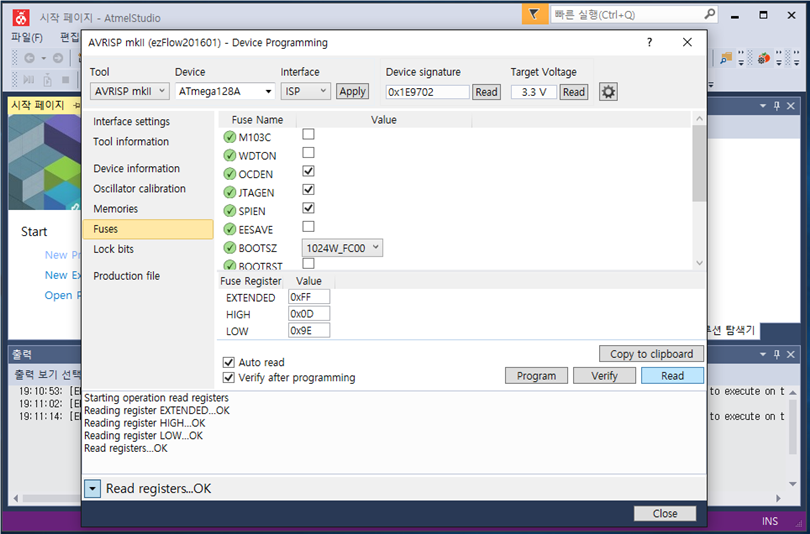Open the Interface dropdown ISP
The width and height of the screenshot is (810, 534).
(305, 91)
